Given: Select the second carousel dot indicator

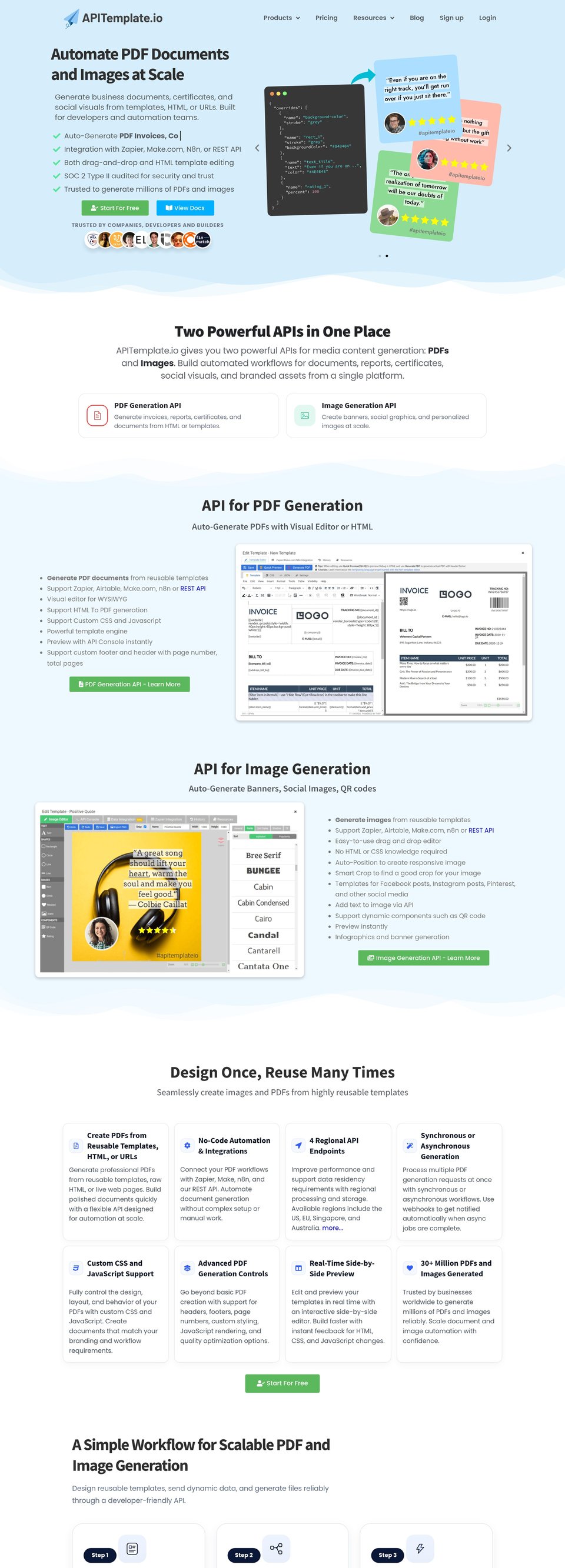Looking at the screenshot, I should pyautogui.click(x=387, y=256).
